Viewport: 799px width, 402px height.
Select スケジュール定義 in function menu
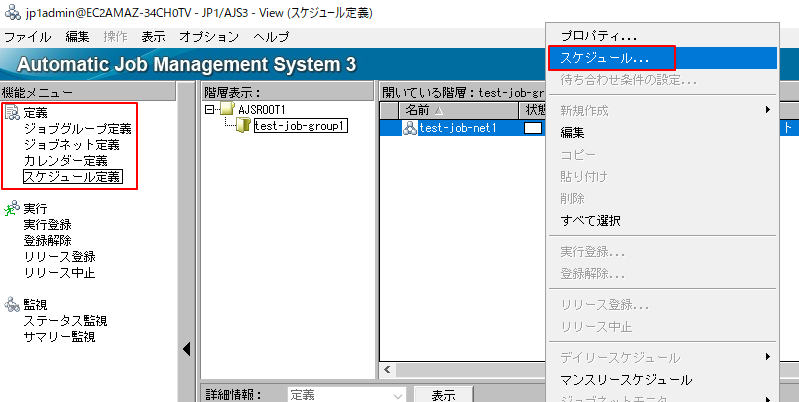(72, 177)
